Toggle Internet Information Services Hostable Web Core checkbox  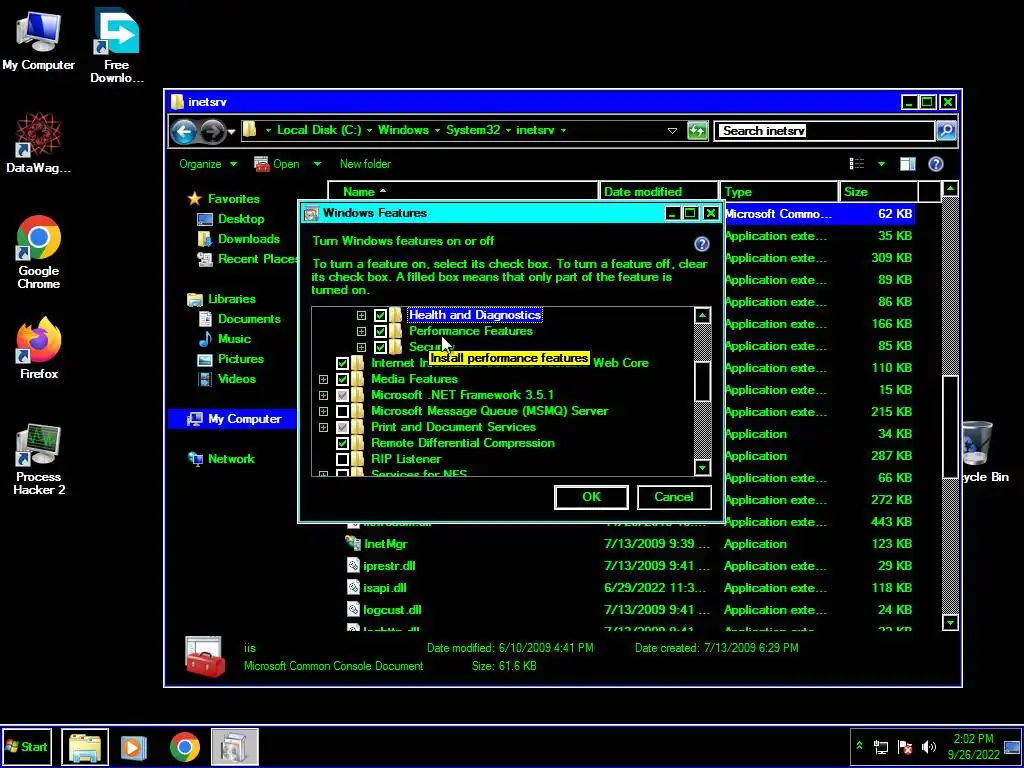342,363
